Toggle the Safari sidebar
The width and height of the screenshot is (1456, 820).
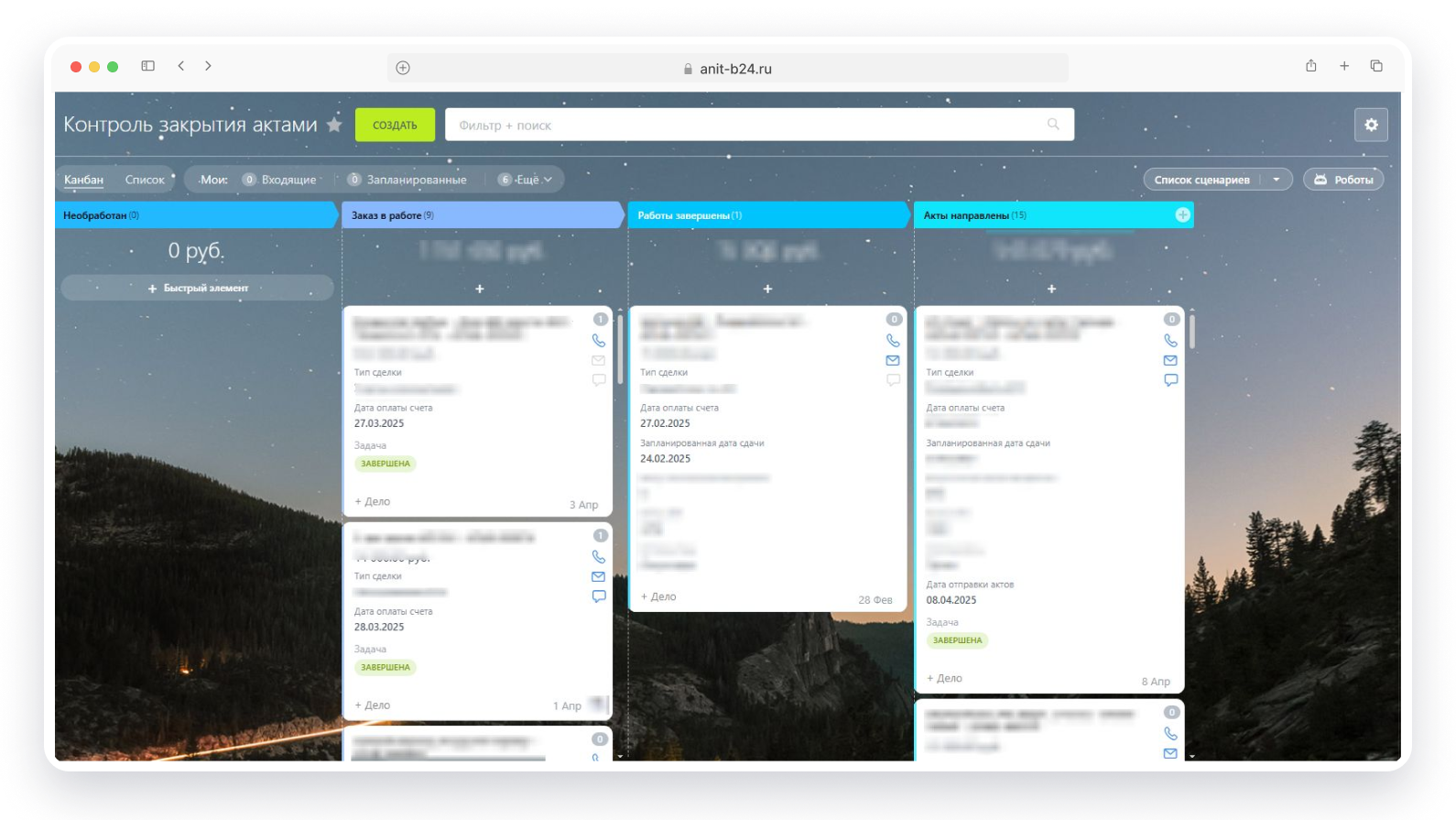148,66
